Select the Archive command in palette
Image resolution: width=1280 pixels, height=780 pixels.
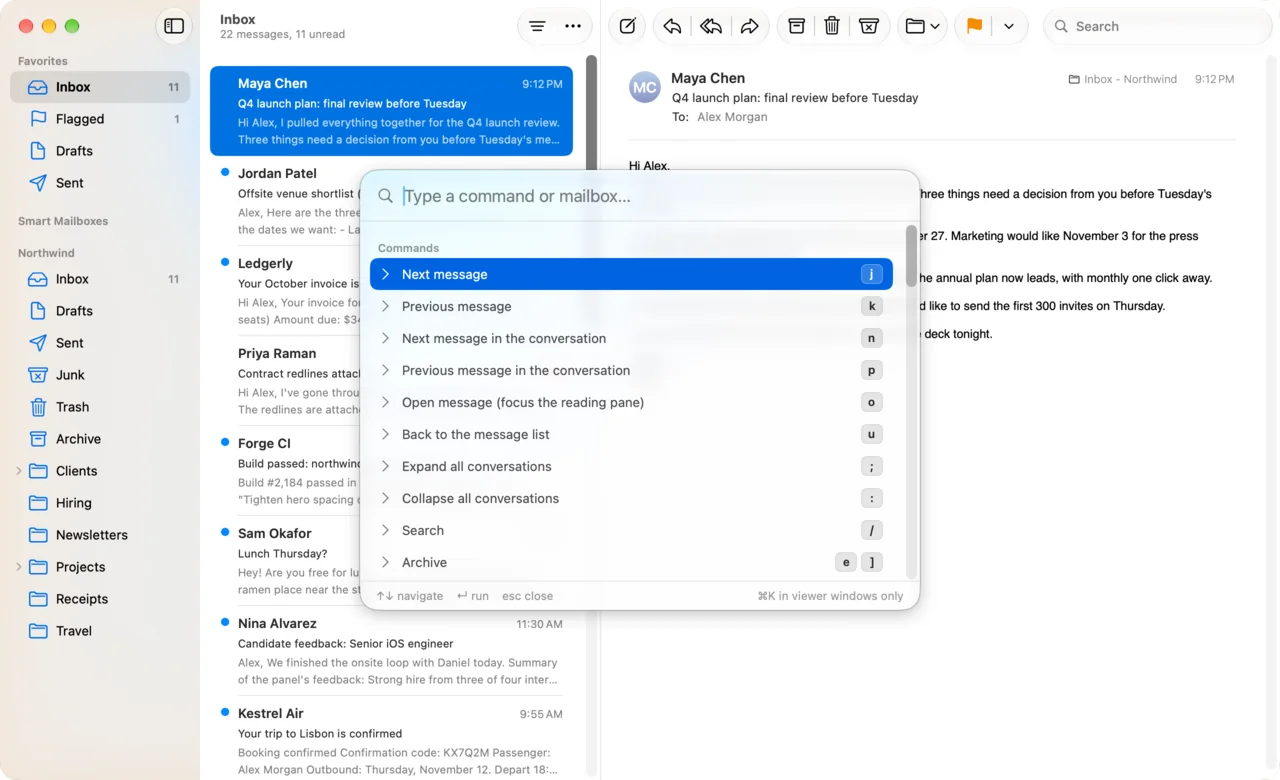pyautogui.click(x=631, y=562)
